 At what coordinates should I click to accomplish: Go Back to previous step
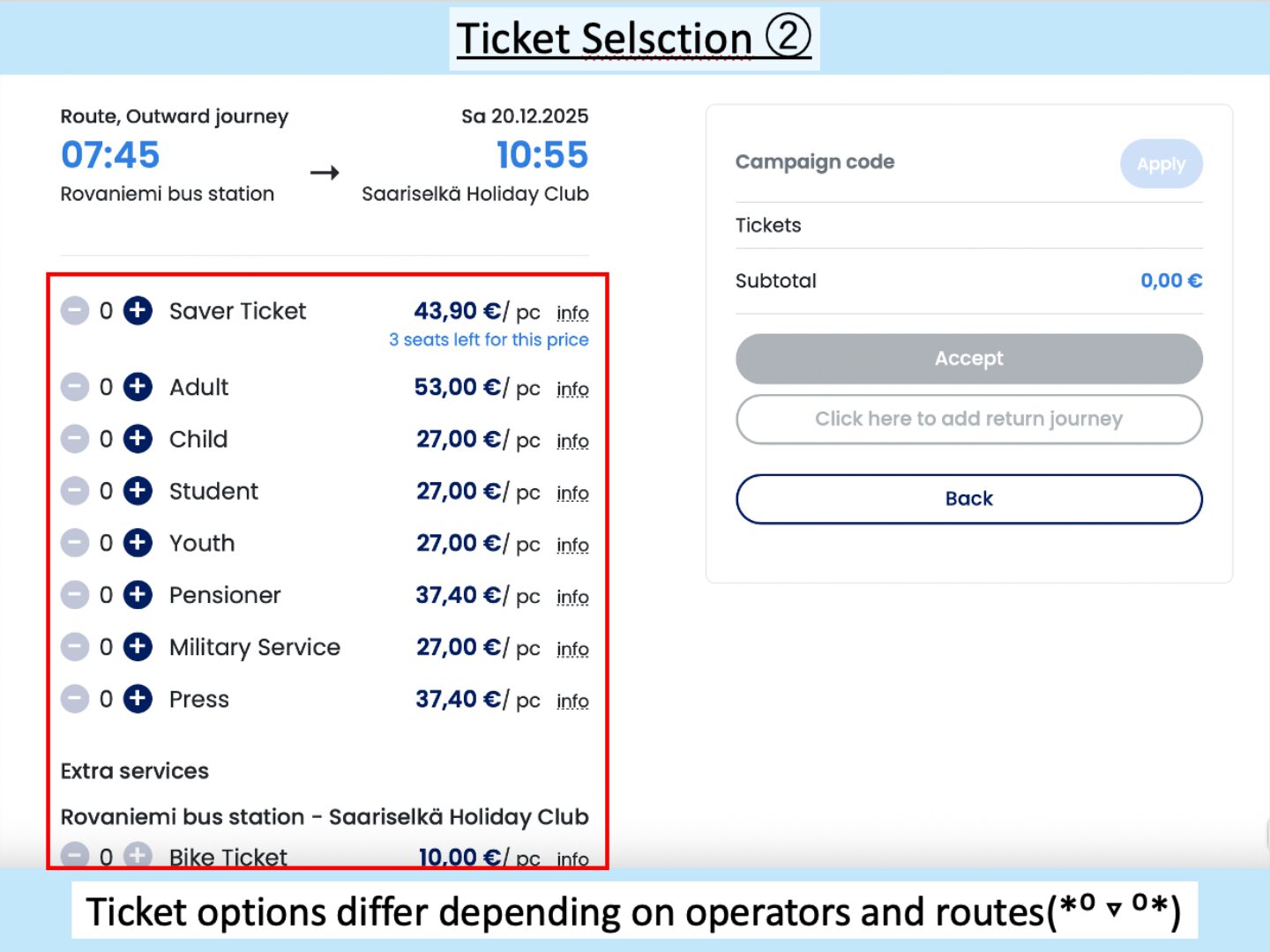968,499
